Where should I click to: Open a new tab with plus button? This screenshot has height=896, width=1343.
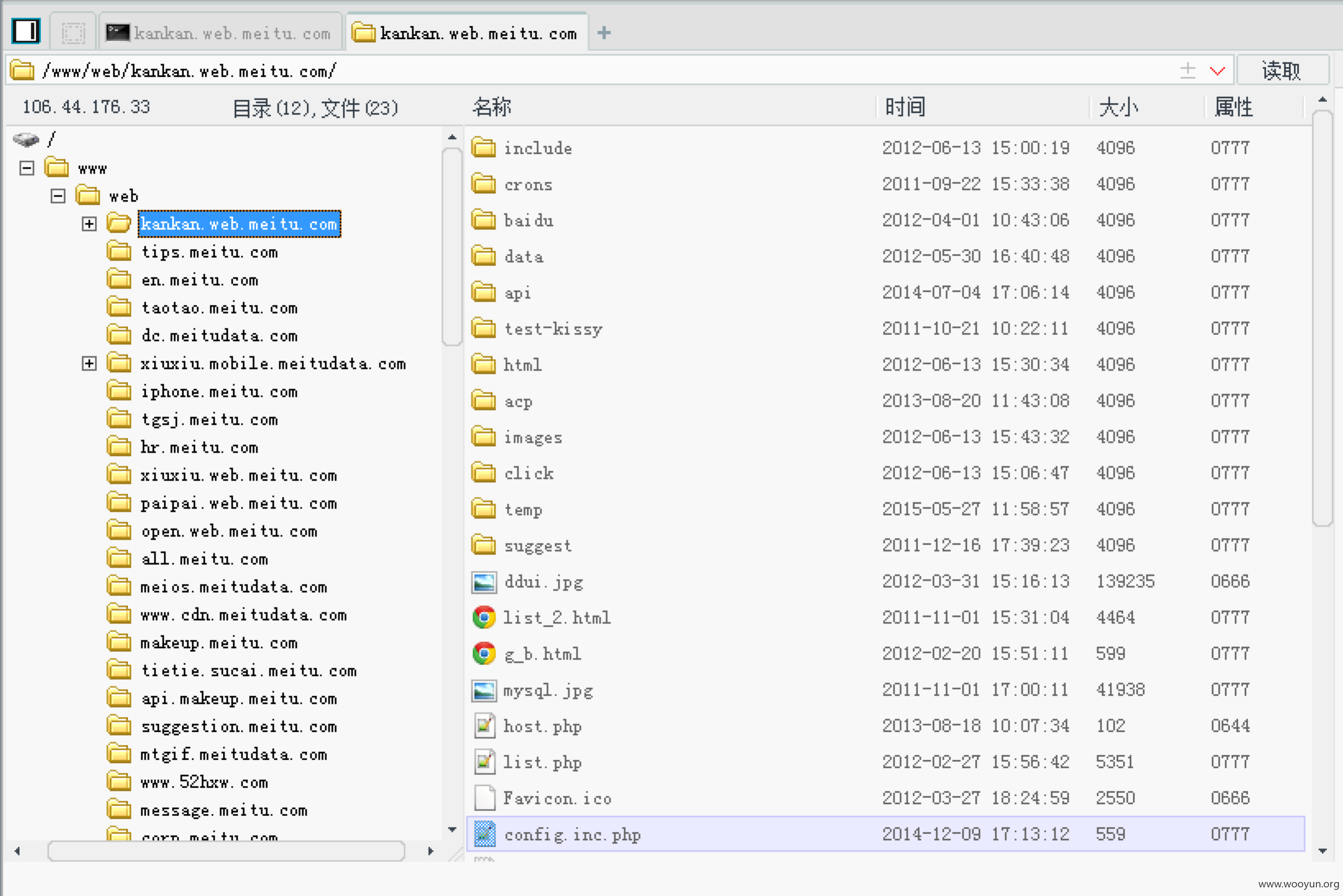(604, 33)
